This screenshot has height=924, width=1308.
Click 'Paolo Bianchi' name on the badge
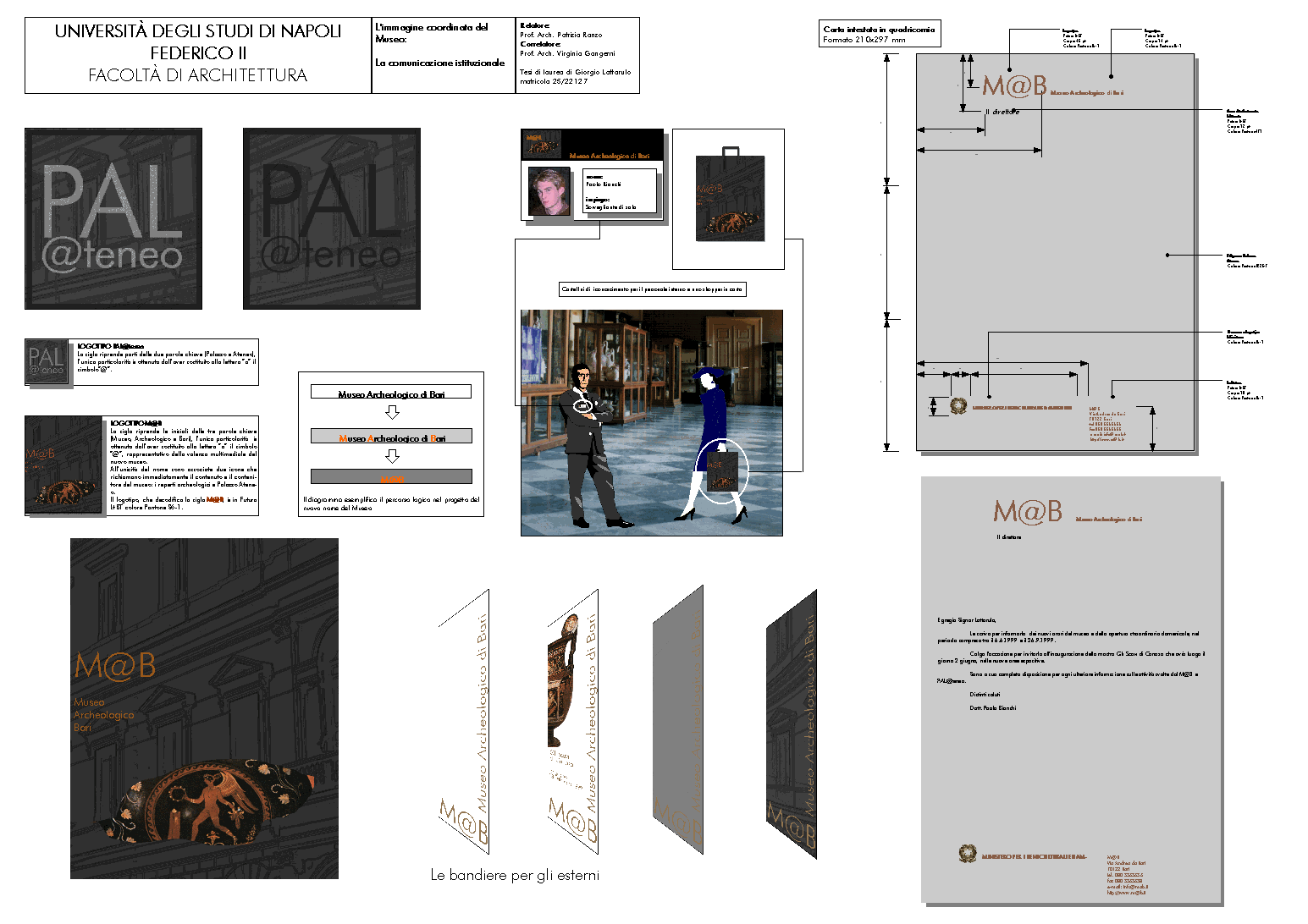coord(604,184)
